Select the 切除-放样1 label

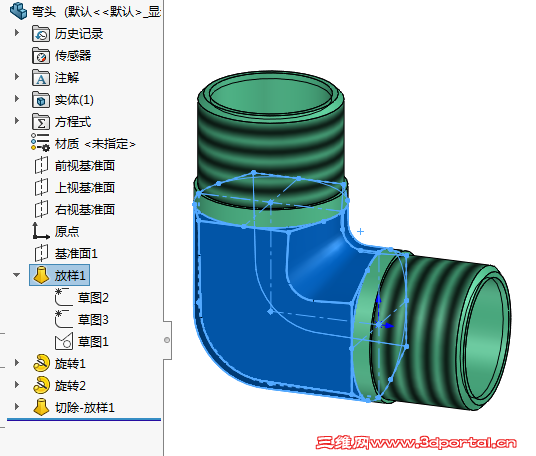click(x=85, y=407)
